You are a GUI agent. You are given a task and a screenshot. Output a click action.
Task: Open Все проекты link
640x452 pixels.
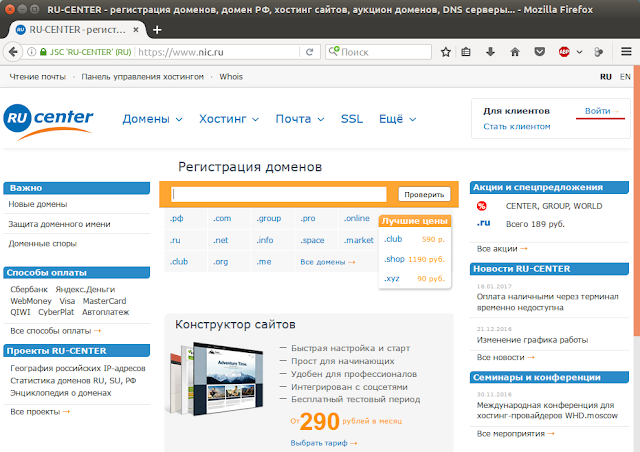pos(40,412)
